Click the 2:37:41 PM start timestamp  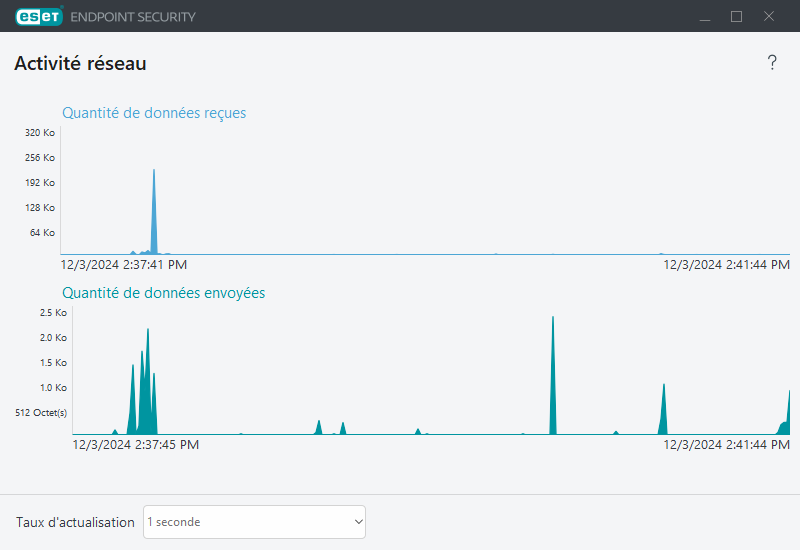[124, 265]
